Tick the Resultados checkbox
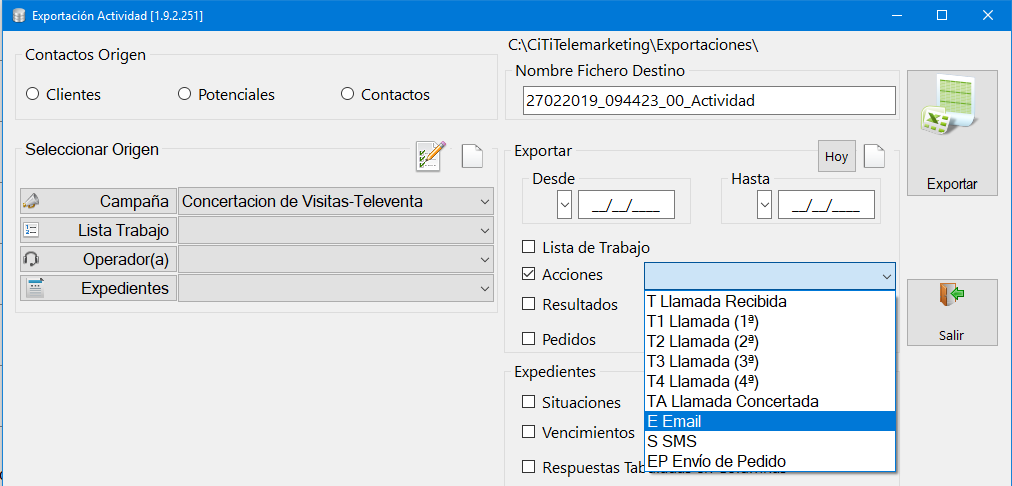This screenshot has width=1012, height=486. (529, 303)
